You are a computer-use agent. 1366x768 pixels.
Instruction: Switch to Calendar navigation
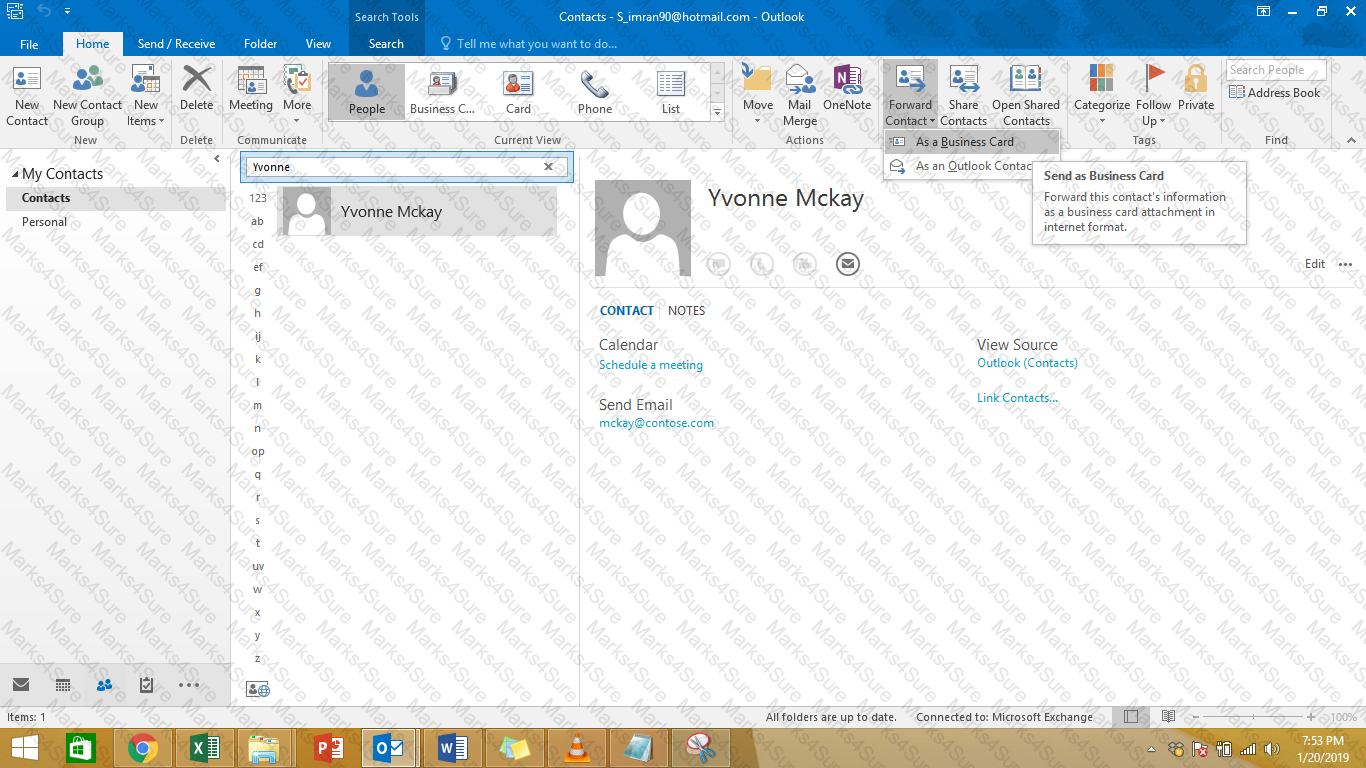point(63,685)
